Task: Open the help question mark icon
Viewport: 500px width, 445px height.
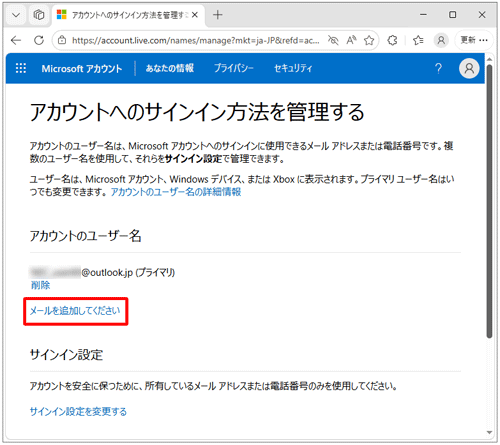Action: (438, 68)
